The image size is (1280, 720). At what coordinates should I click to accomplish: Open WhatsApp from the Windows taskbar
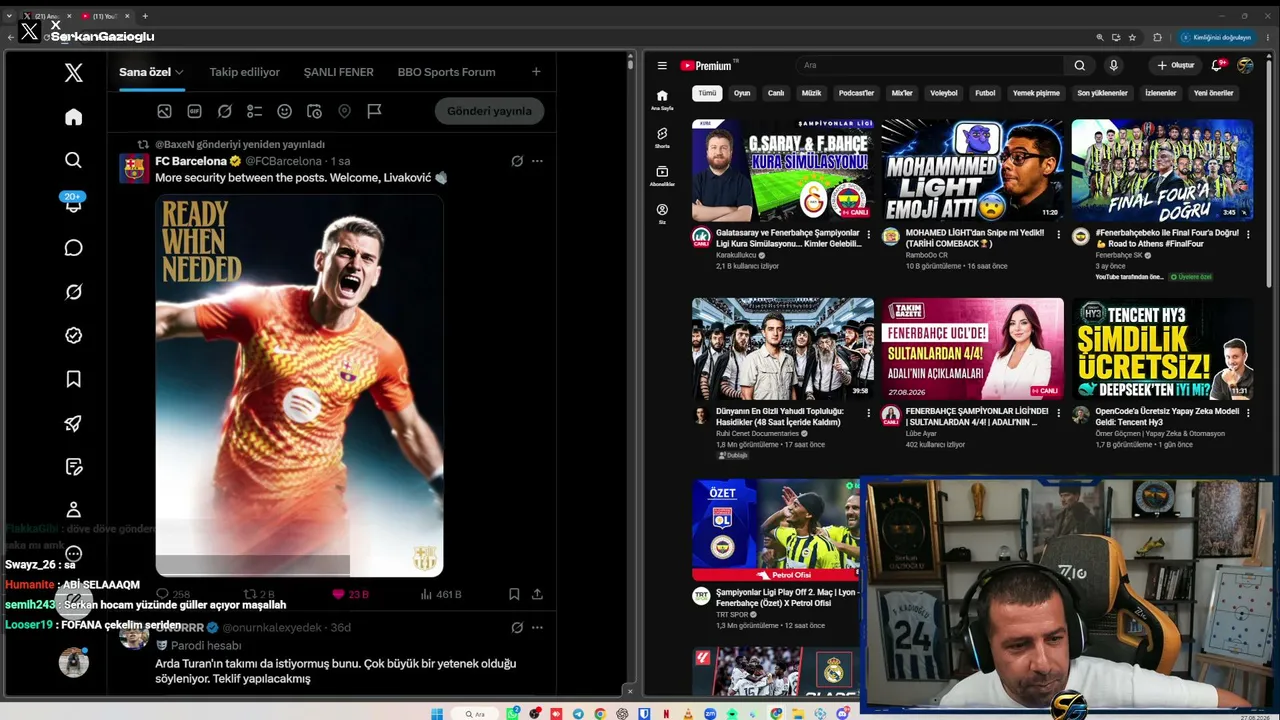pos(513,714)
